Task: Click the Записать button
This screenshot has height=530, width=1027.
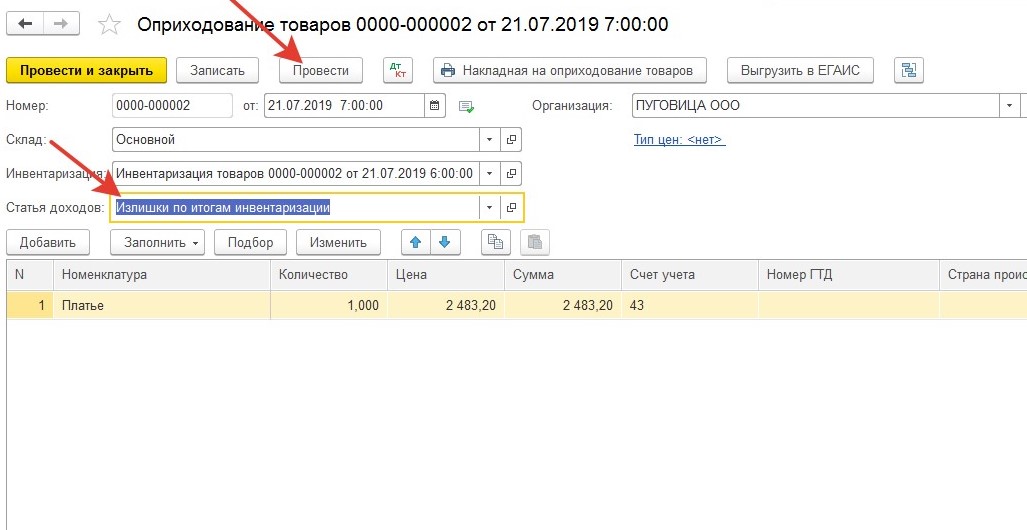Action: point(217,71)
